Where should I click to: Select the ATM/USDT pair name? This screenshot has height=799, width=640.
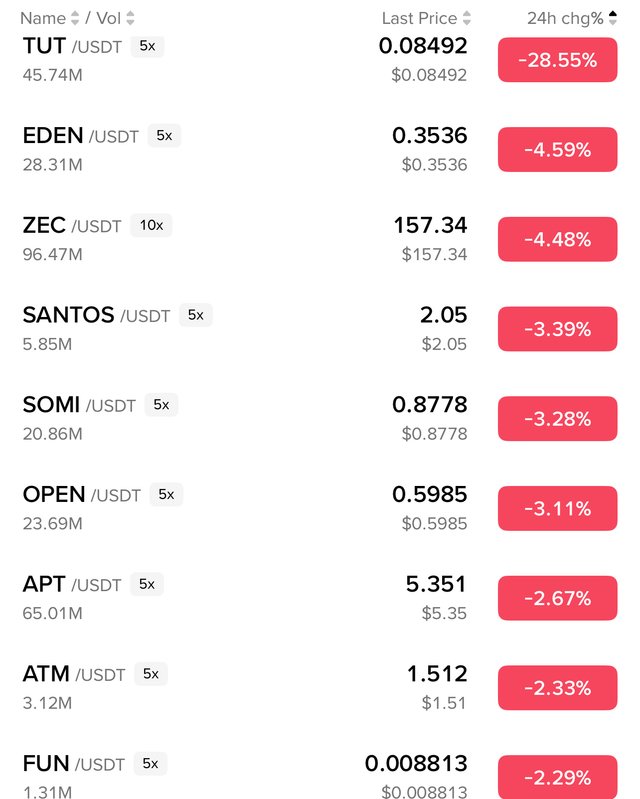(x=74, y=675)
